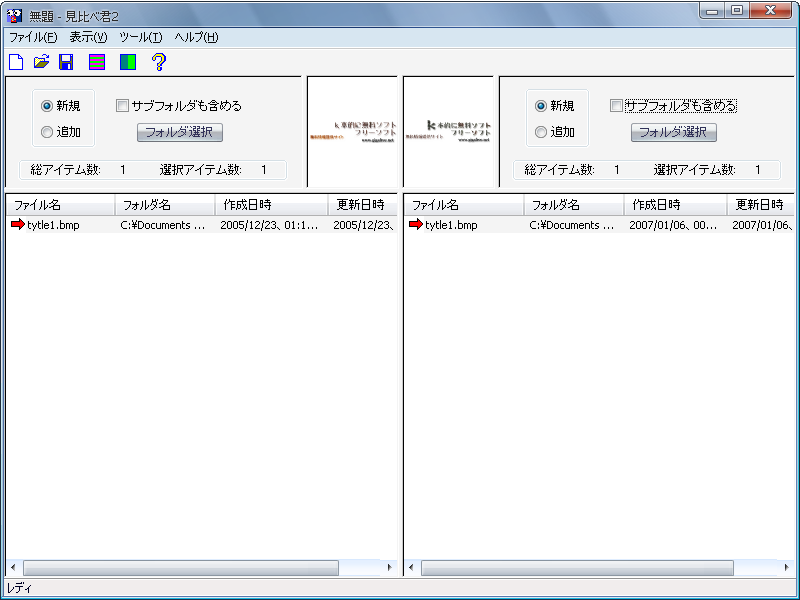Click right list horizontal scrollbar thumb

pos(577,567)
